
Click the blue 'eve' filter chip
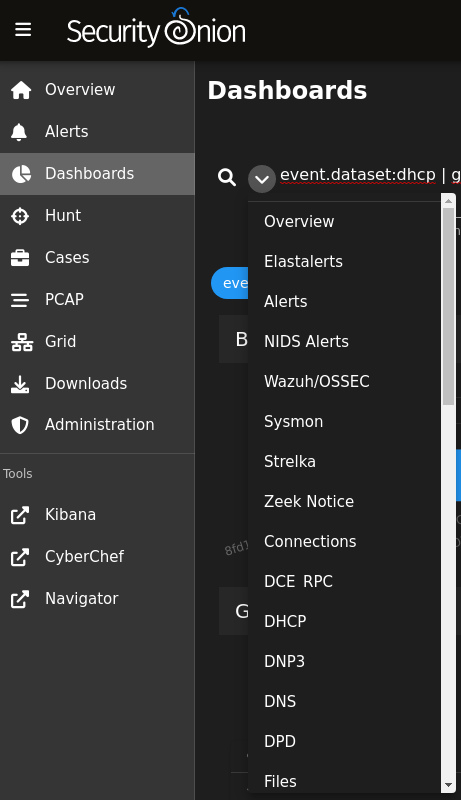click(x=230, y=283)
